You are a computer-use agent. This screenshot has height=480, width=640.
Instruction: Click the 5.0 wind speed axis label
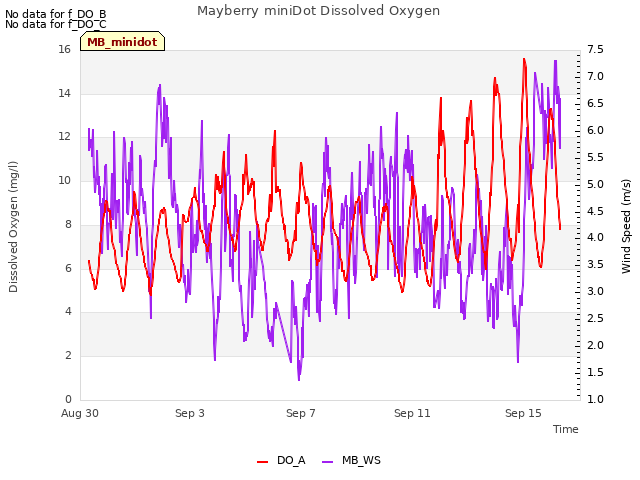595,184
